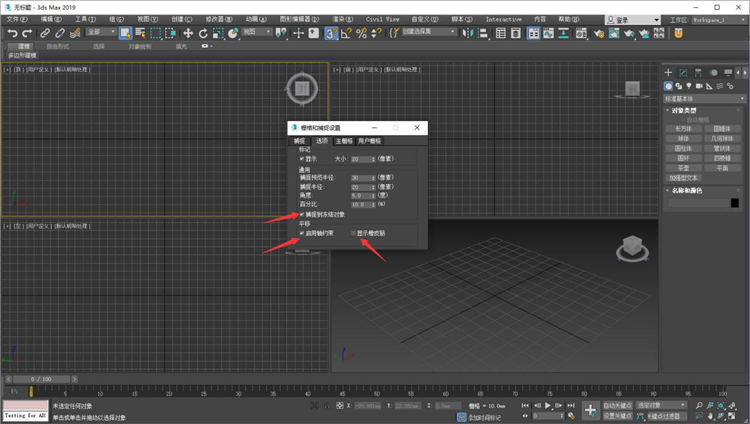Activate the Select and Move tool
This screenshot has height=424, width=750.
pos(188,33)
